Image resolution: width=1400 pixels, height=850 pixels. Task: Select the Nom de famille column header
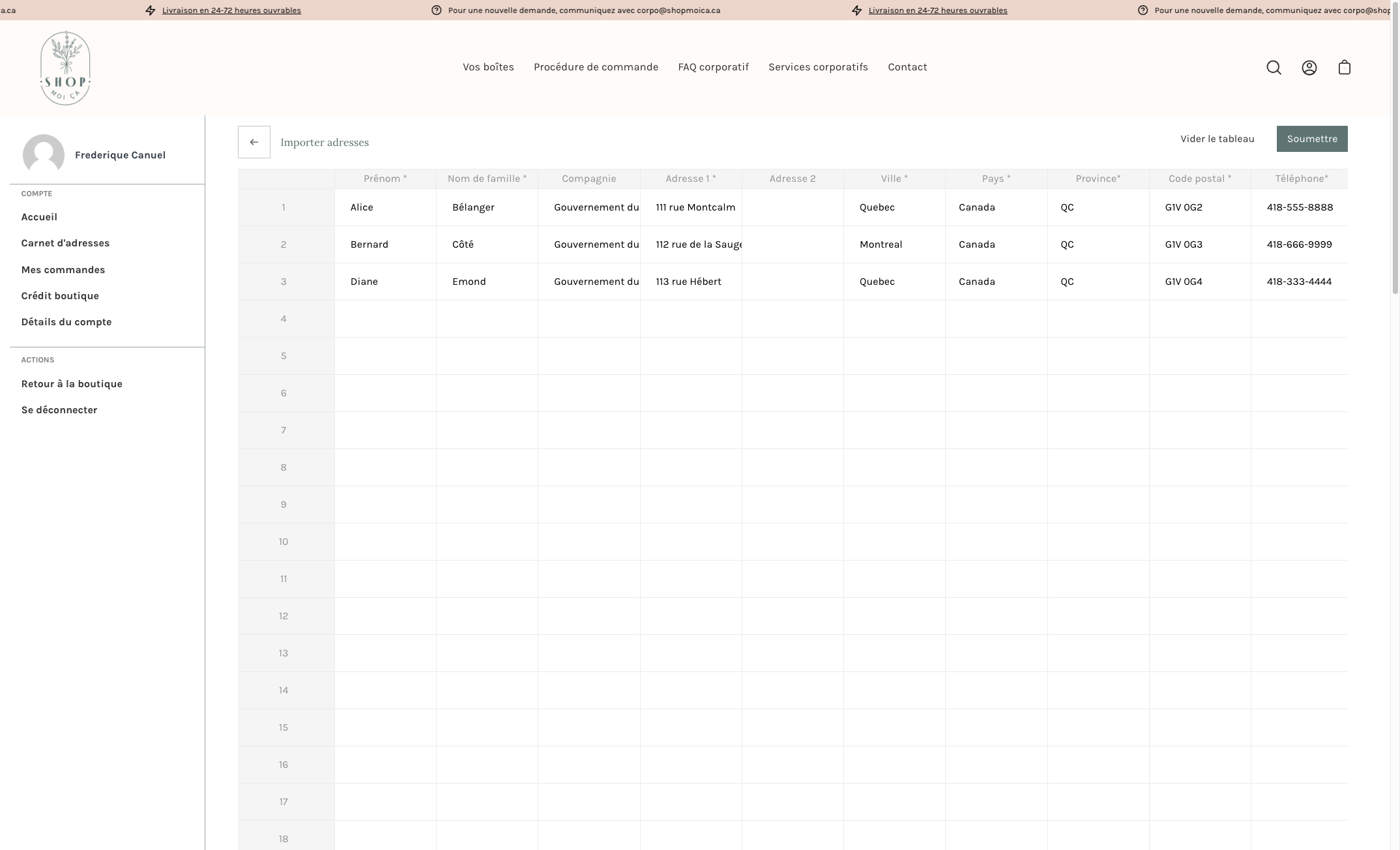click(x=487, y=179)
